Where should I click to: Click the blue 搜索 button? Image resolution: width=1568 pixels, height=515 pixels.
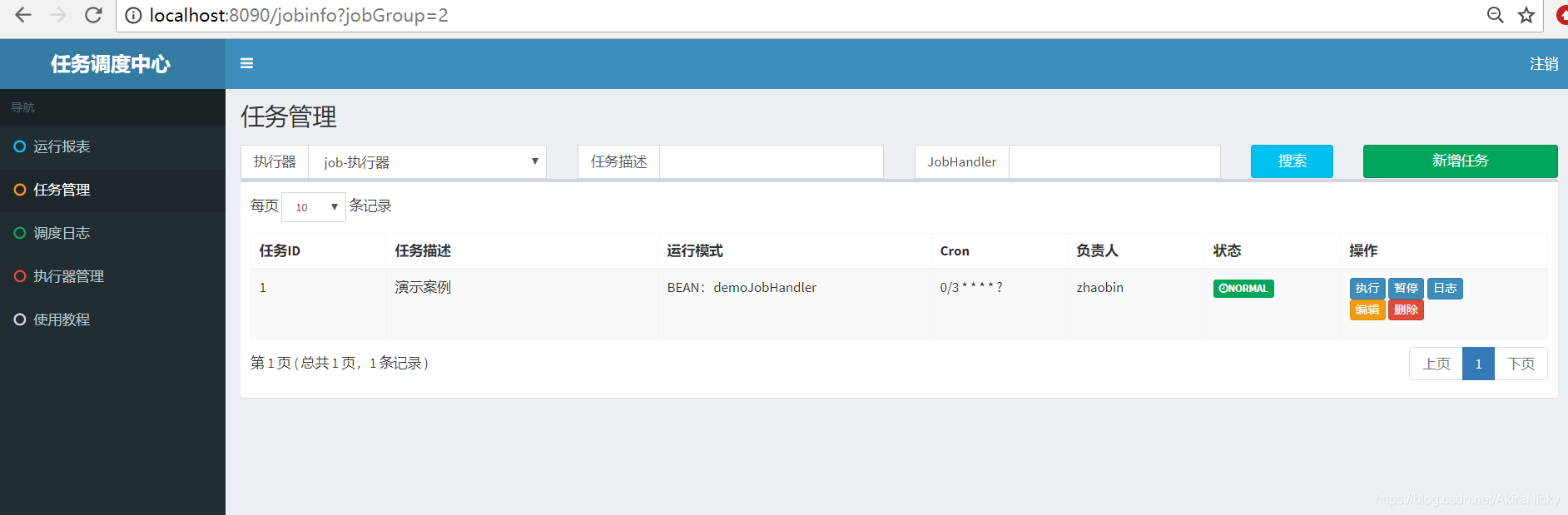[x=1292, y=161]
